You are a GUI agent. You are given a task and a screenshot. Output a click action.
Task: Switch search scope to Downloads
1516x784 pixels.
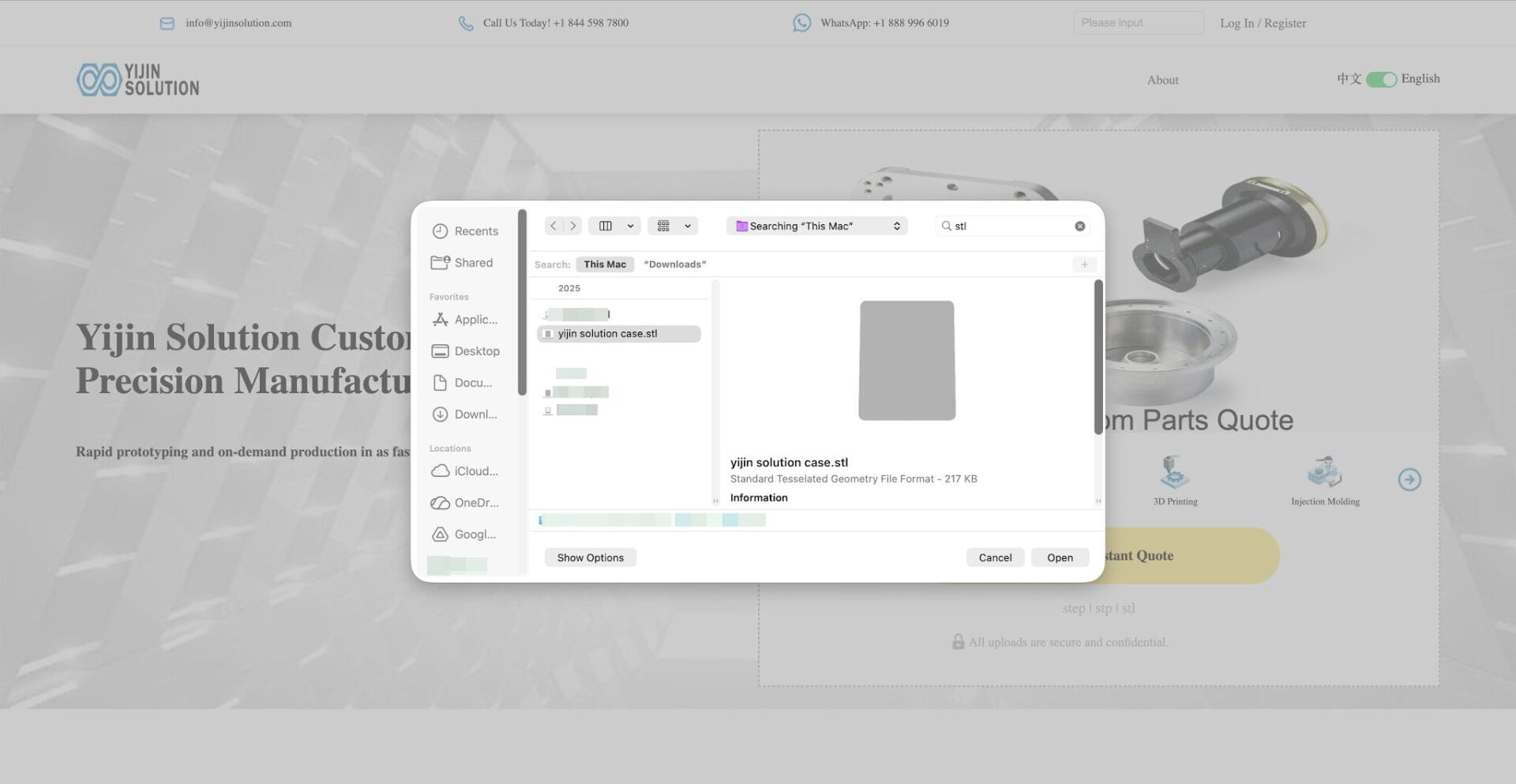pos(675,264)
